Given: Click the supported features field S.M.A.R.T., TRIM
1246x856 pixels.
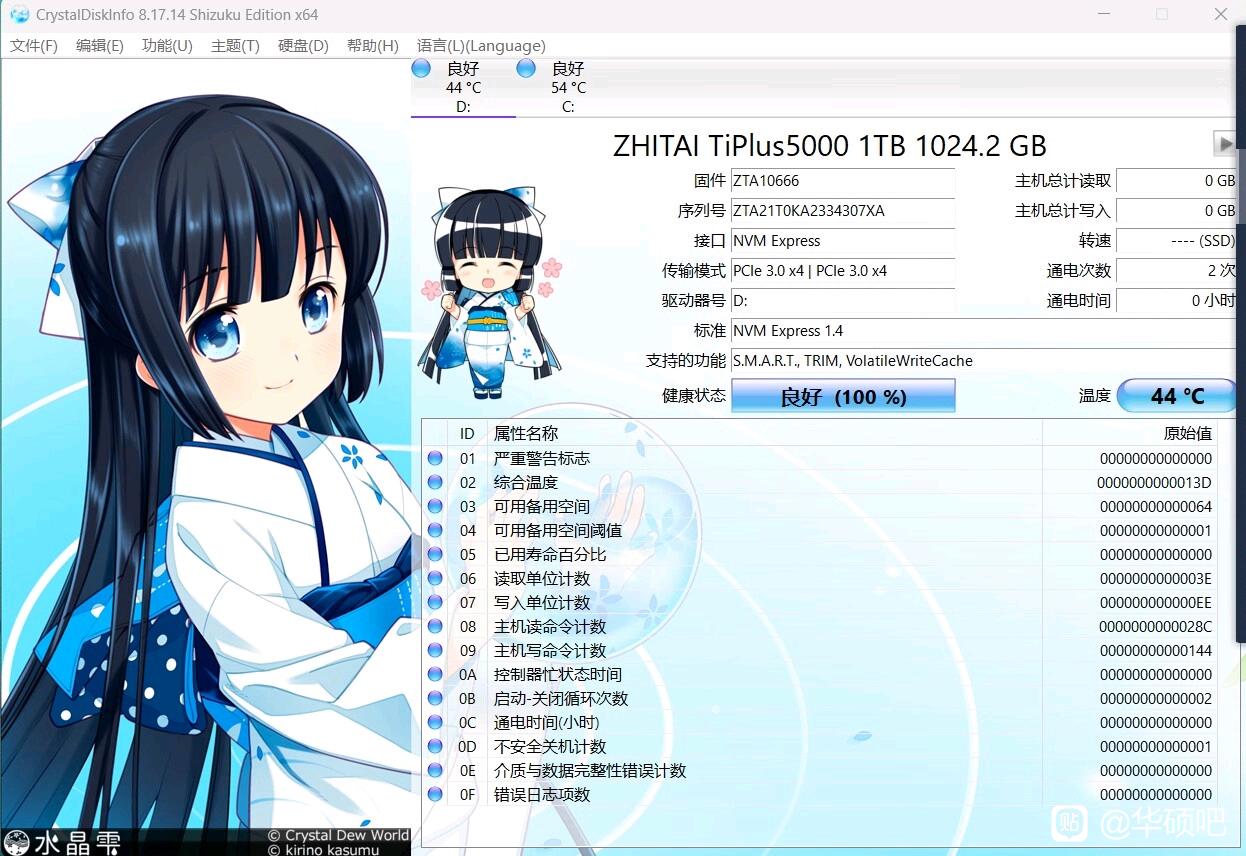Looking at the screenshot, I should click(984, 361).
